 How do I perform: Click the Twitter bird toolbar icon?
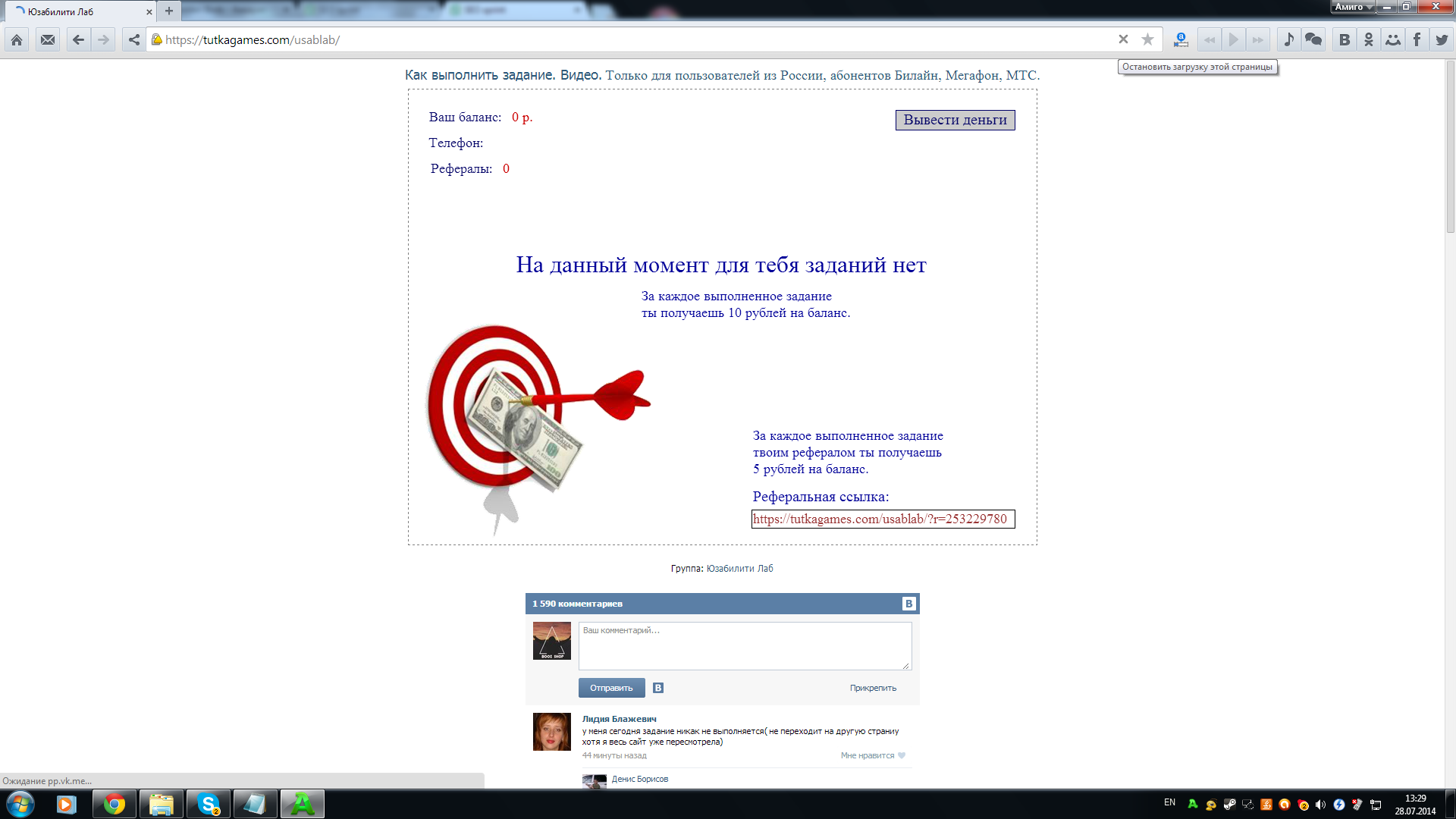[x=1442, y=39]
